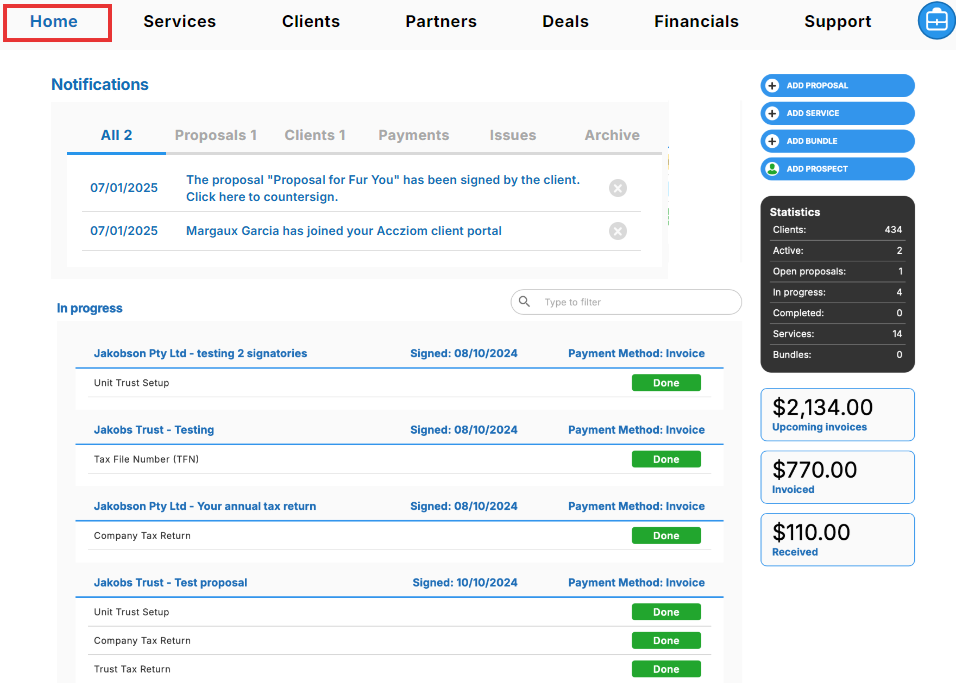
Task: Open Jakobs Trust - Test proposal
Action: click(x=171, y=582)
